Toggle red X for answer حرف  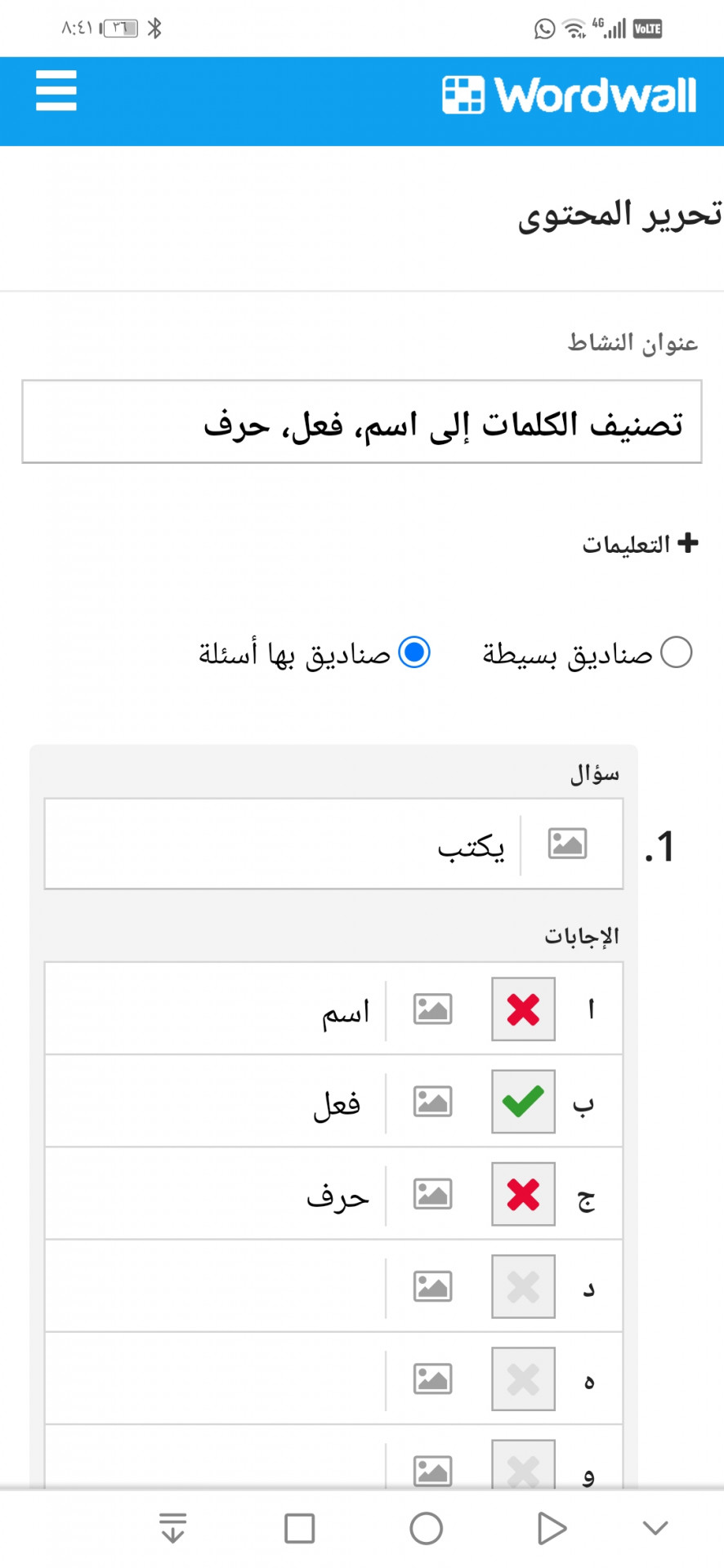[x=523, y=1194]
